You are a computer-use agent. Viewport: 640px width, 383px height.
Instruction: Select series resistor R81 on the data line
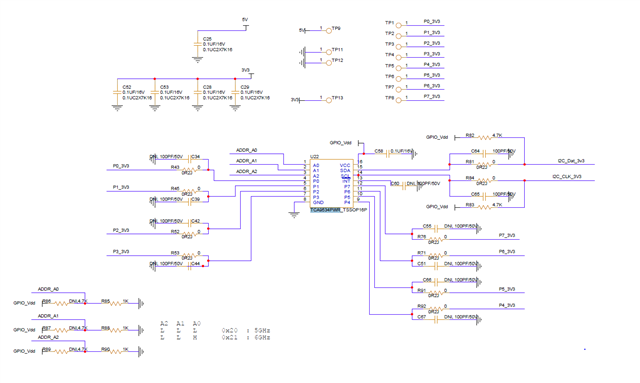485,164
